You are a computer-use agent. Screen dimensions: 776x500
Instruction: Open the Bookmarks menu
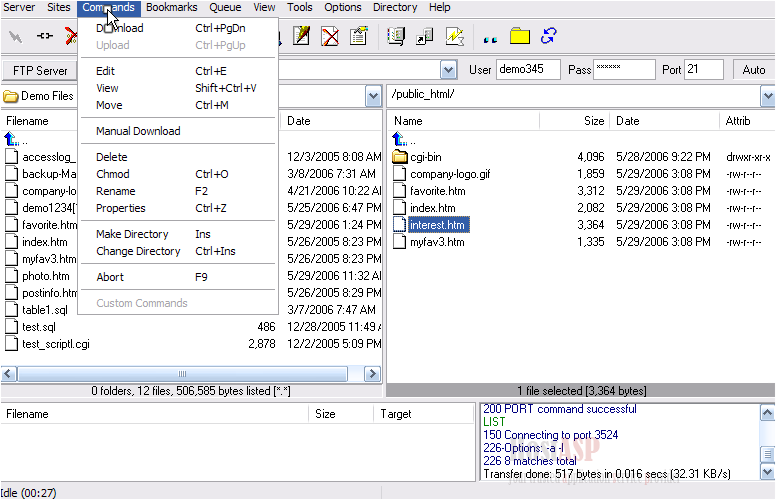point(172,7)
